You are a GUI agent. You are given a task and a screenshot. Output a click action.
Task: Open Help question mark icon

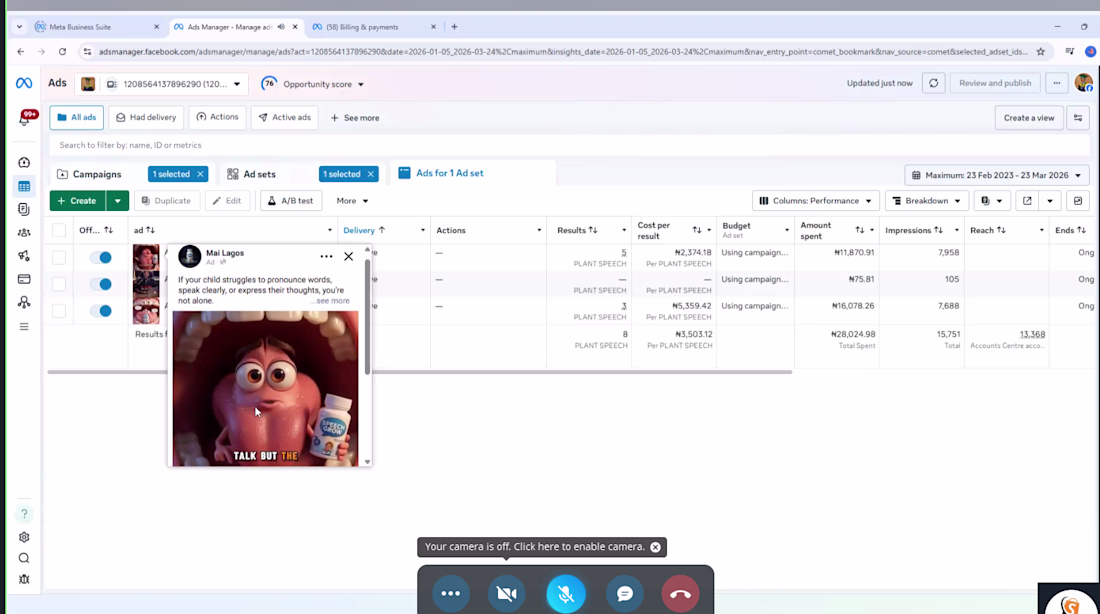(x=24, y=514)
